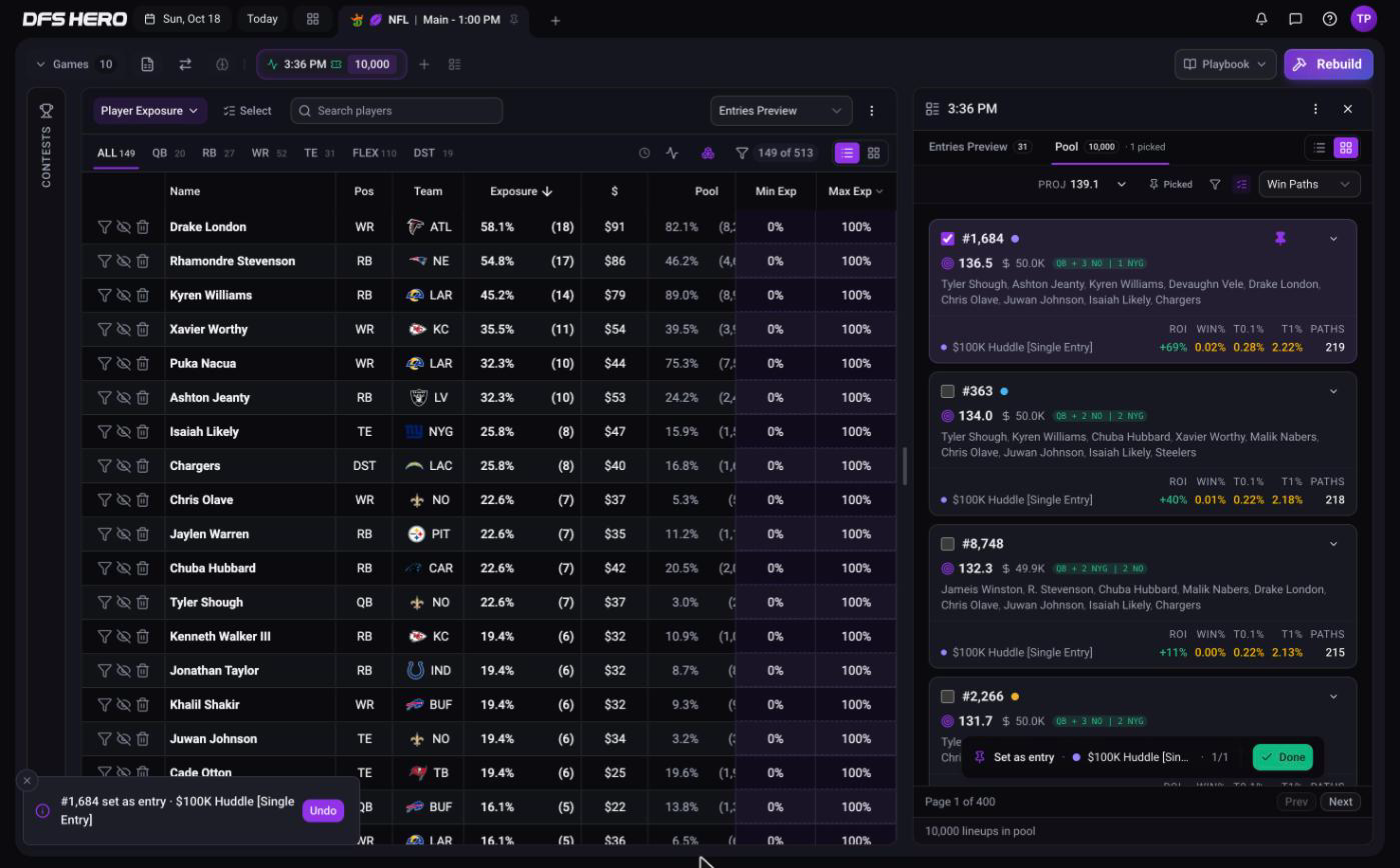This screenshot has height=868, width=1400.
Task: Switch the pool to list view
Action: [x=1319, y=148]
